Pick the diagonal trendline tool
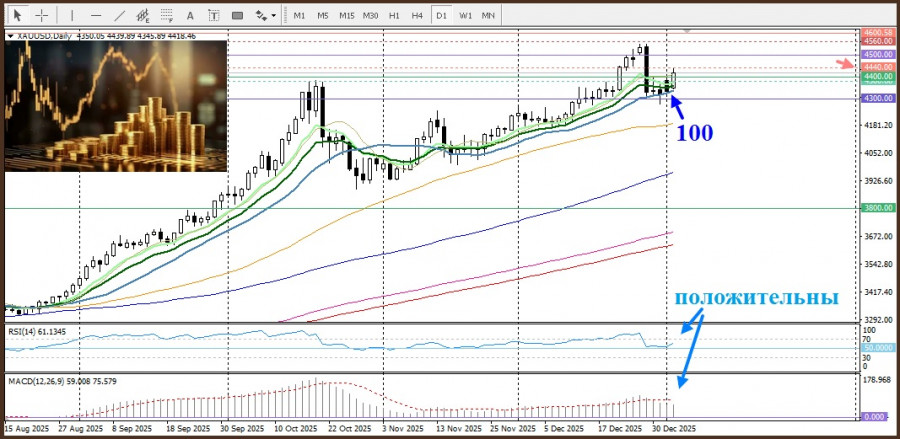Image resolution: width=900 pixels, height=439 pixels. (119, 15)
